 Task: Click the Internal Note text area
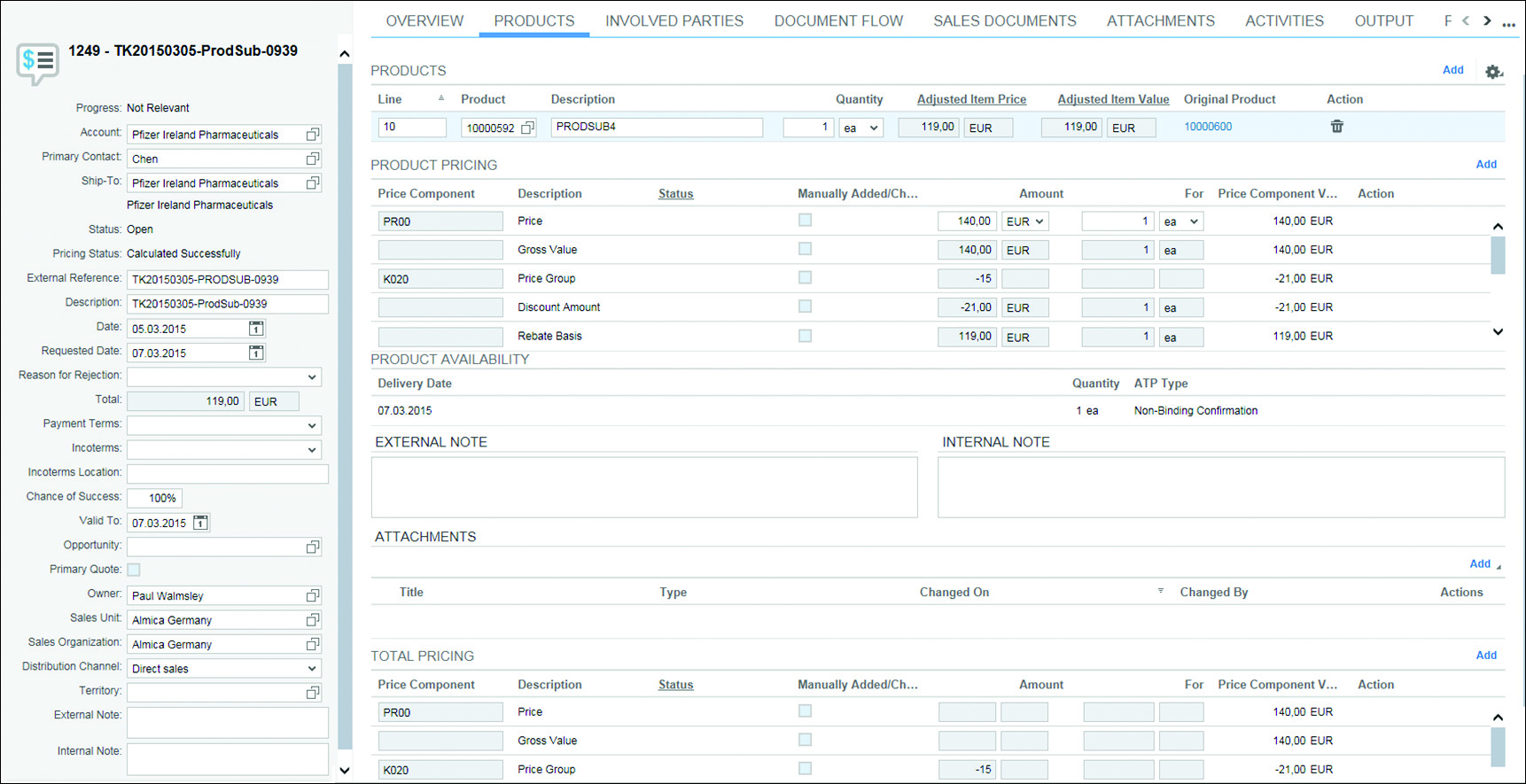click(x=1221, y=487)
